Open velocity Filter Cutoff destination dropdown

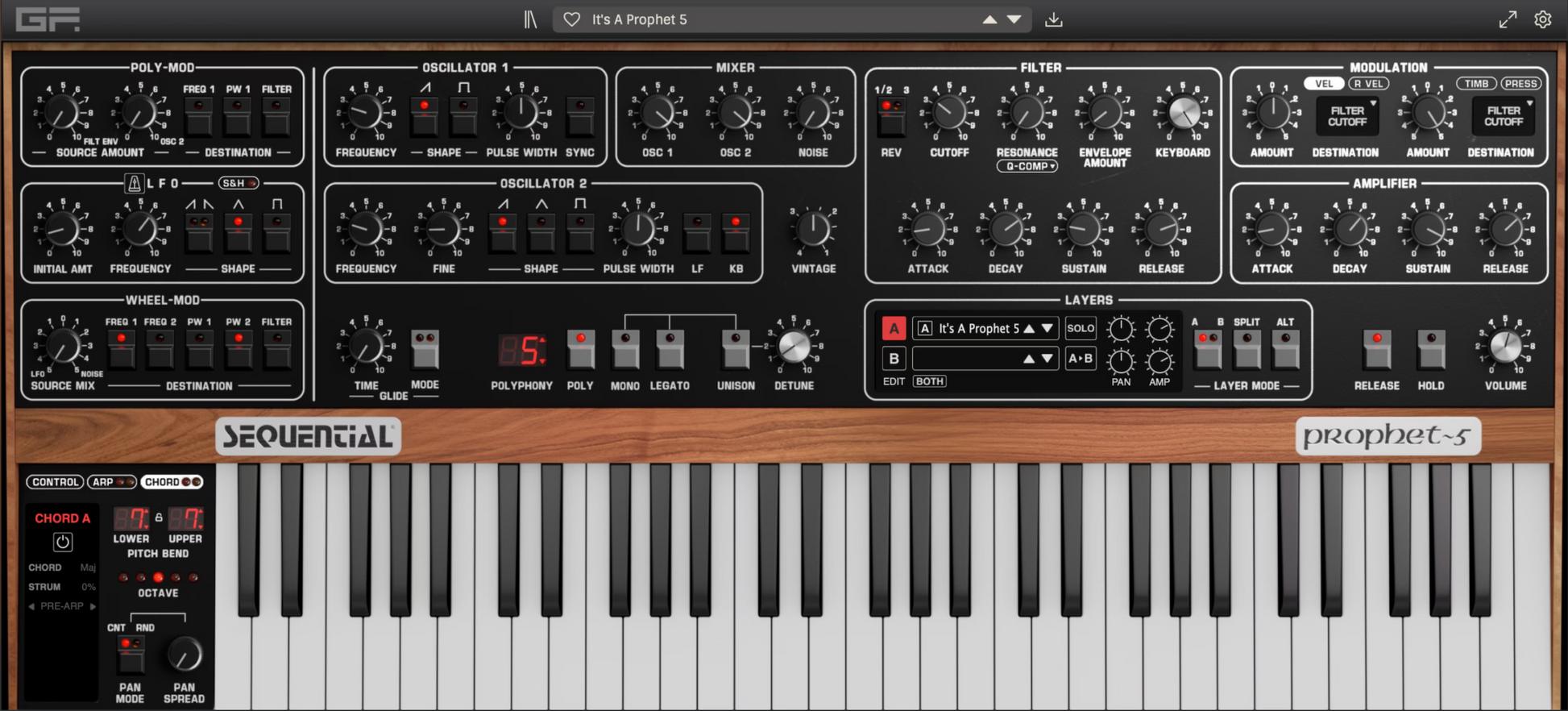coord(1347,116)
